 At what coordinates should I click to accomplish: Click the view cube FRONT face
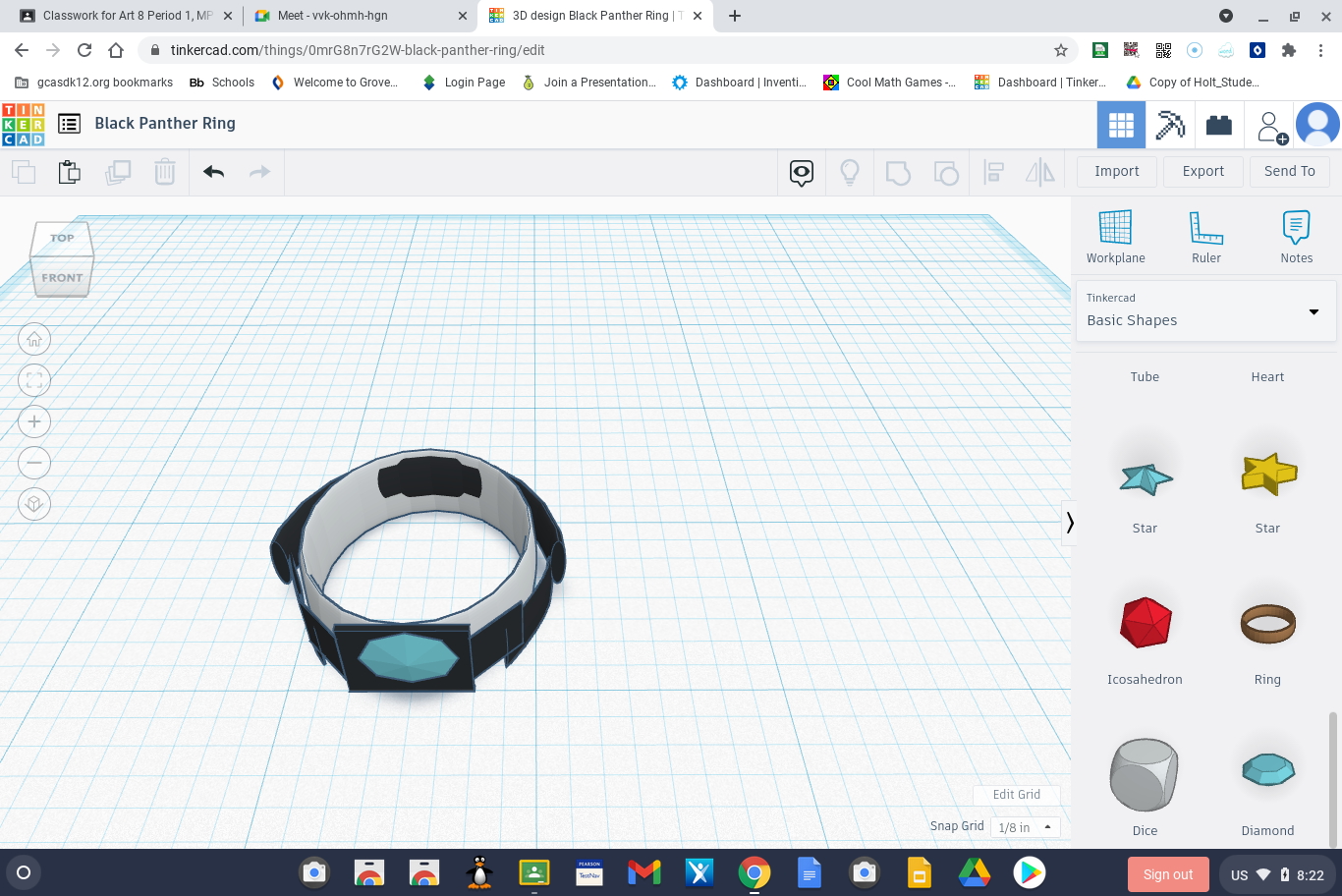62,278
